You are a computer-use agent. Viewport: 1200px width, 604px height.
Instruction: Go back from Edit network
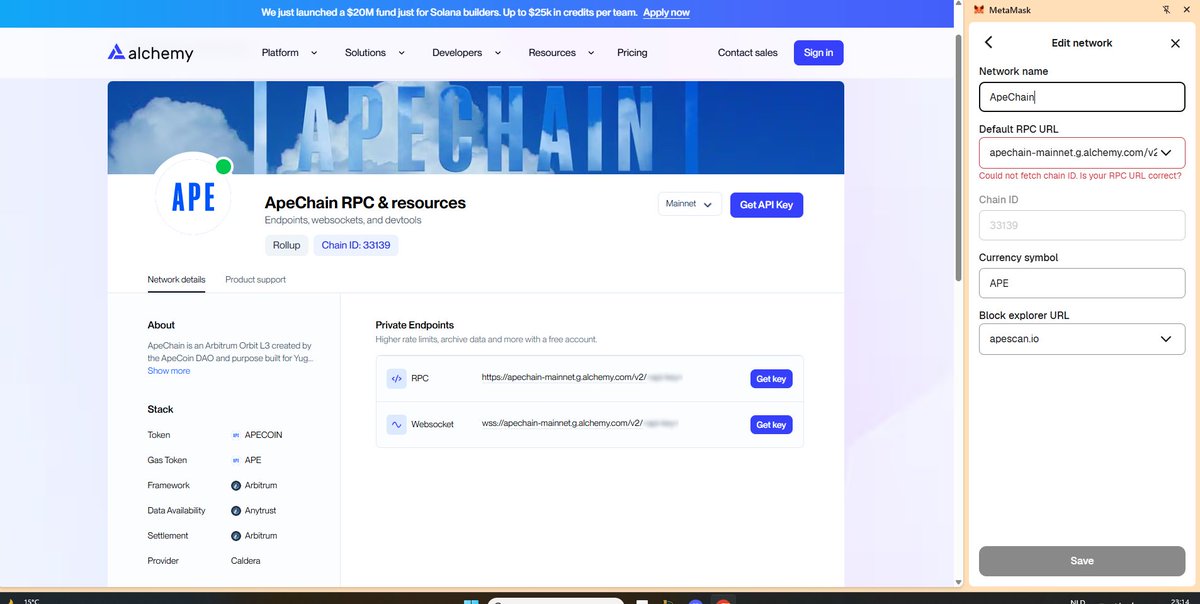tap(988, 43)
